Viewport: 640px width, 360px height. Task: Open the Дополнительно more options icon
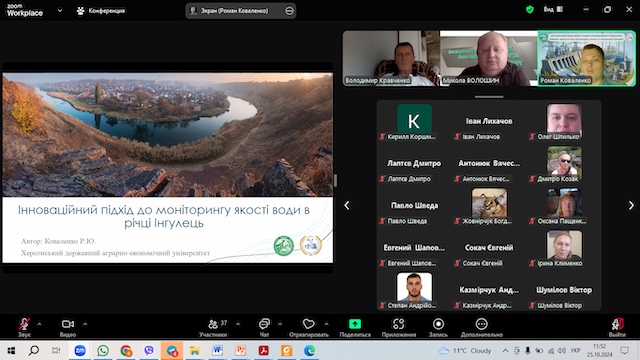482,324
